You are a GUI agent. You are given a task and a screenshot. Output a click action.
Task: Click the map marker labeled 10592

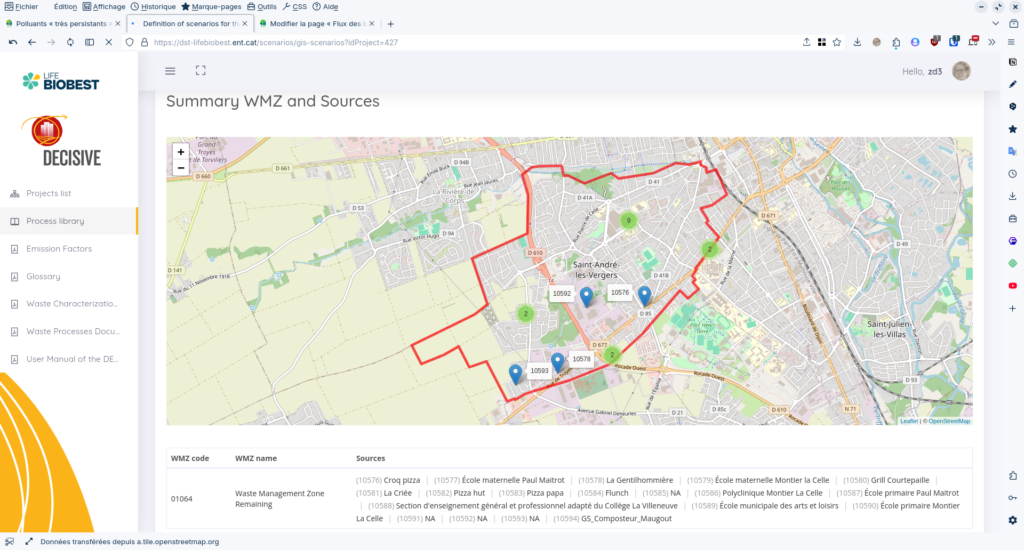coord(587,294)
